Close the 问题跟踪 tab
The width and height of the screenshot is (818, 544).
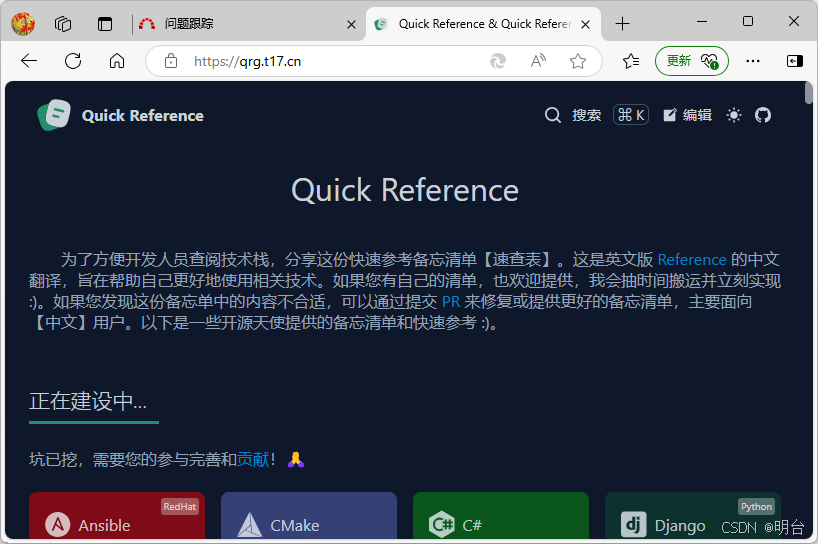(351, 25)
